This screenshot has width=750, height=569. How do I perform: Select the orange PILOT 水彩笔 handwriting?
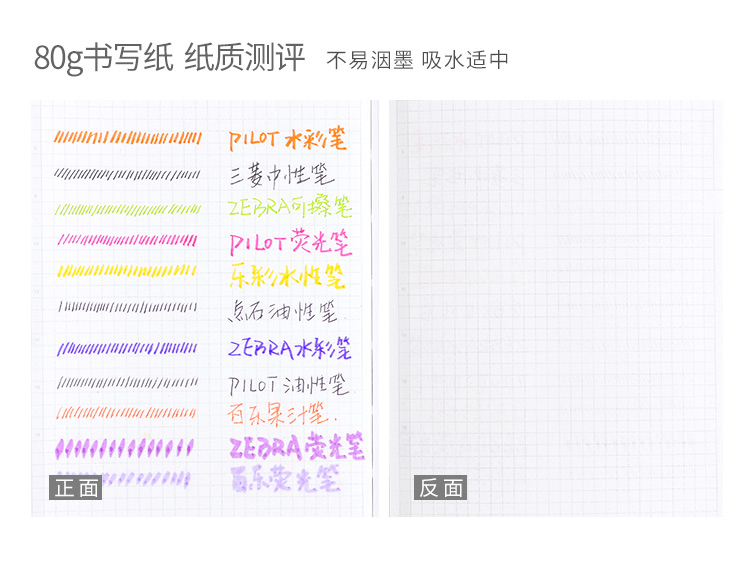(287, 139)
